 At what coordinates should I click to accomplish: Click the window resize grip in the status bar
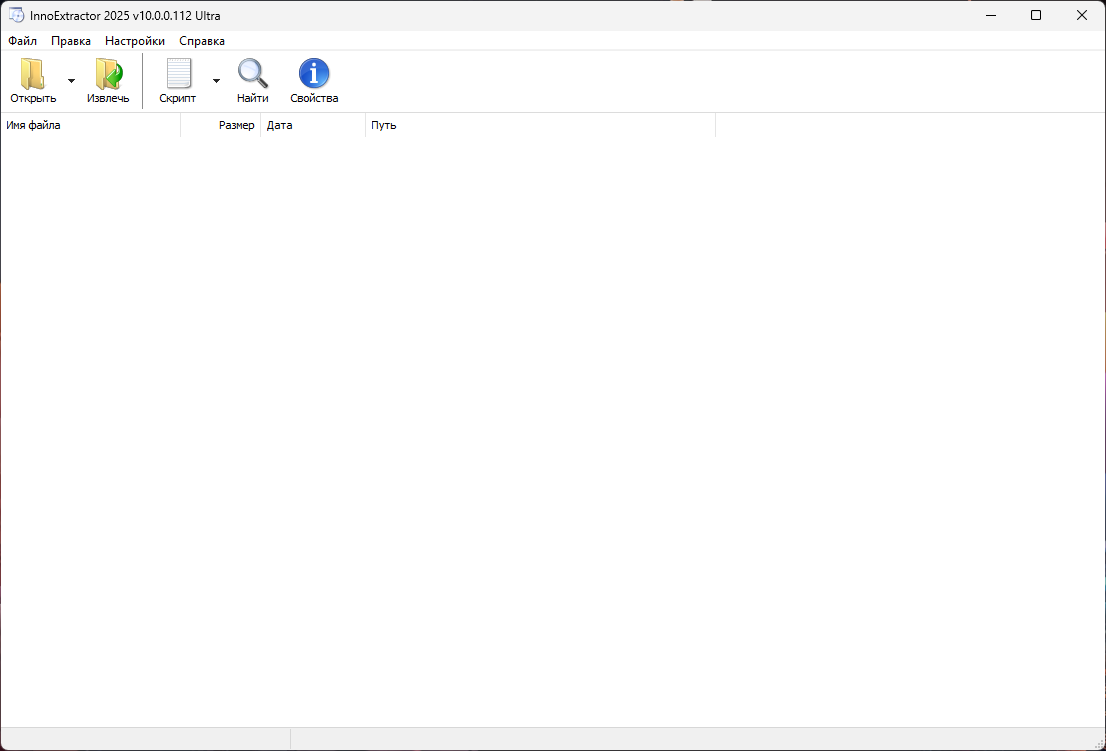(x=1099, y=743)
